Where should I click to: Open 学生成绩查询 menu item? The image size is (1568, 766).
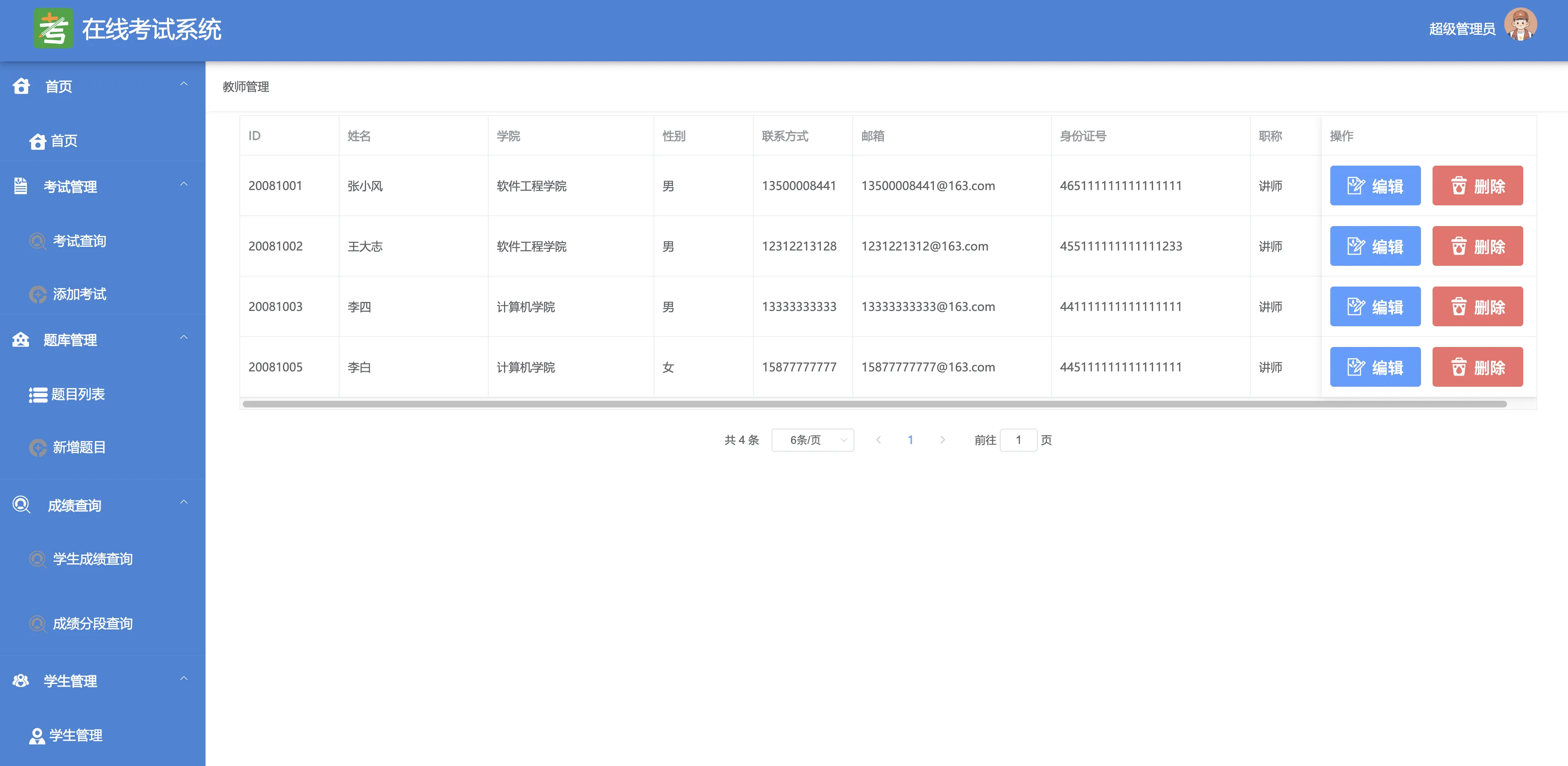tap(92, 559)
